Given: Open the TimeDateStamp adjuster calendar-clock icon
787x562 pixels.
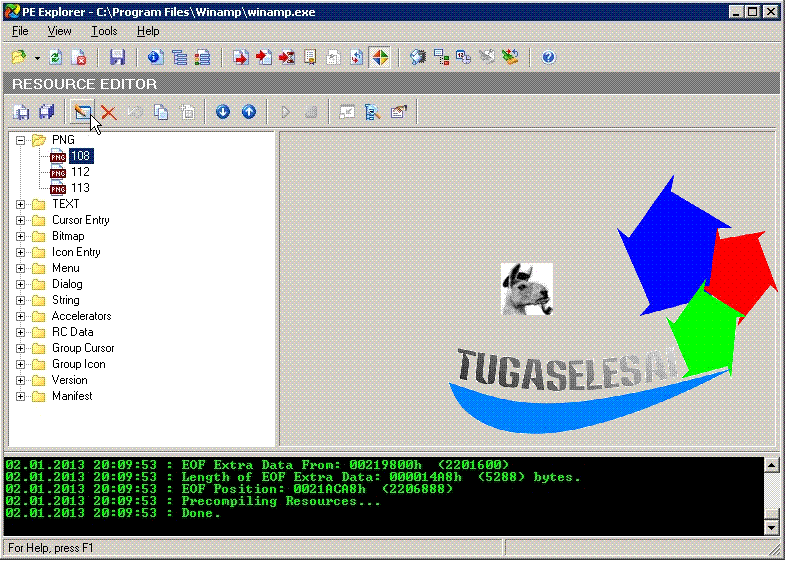Looking at the screenshot, I should 464,57.
